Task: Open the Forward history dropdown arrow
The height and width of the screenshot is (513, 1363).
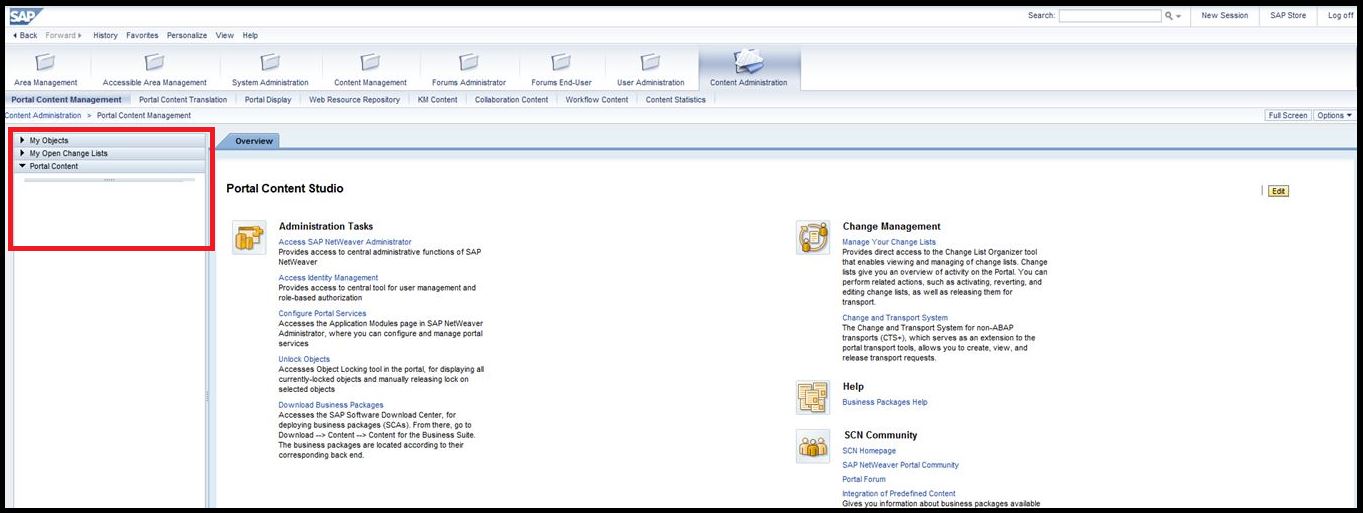Action: tap(80, 35)
